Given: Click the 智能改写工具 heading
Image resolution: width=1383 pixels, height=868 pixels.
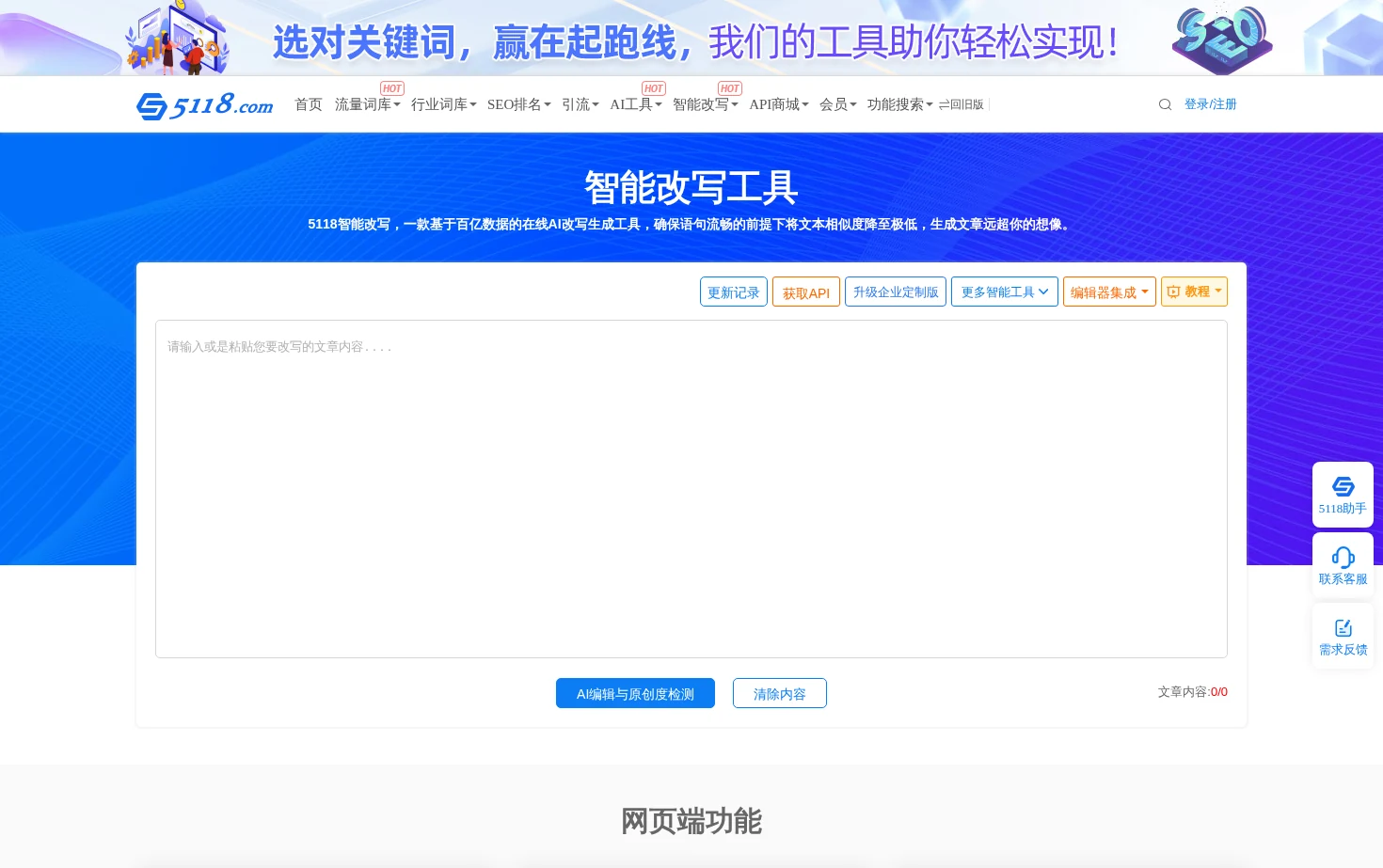Looking at the screenshot, I should (x=691, y=187).
